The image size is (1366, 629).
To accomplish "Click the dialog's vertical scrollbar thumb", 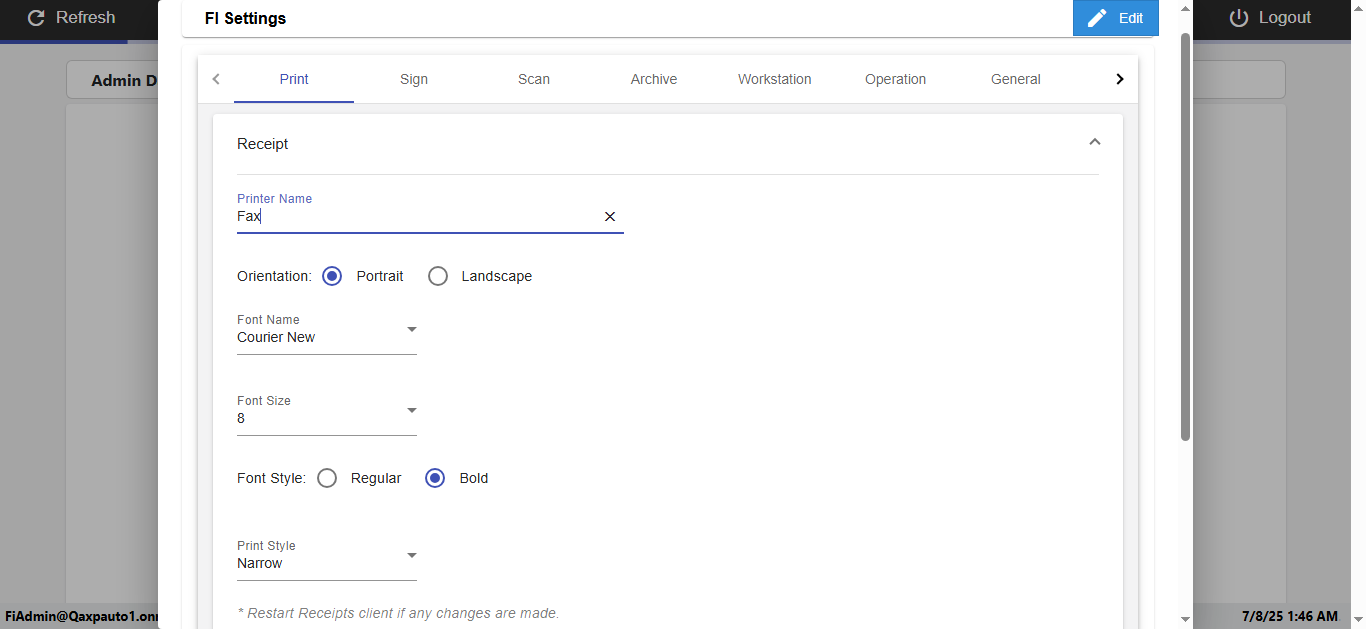I will click(1185, 236).
